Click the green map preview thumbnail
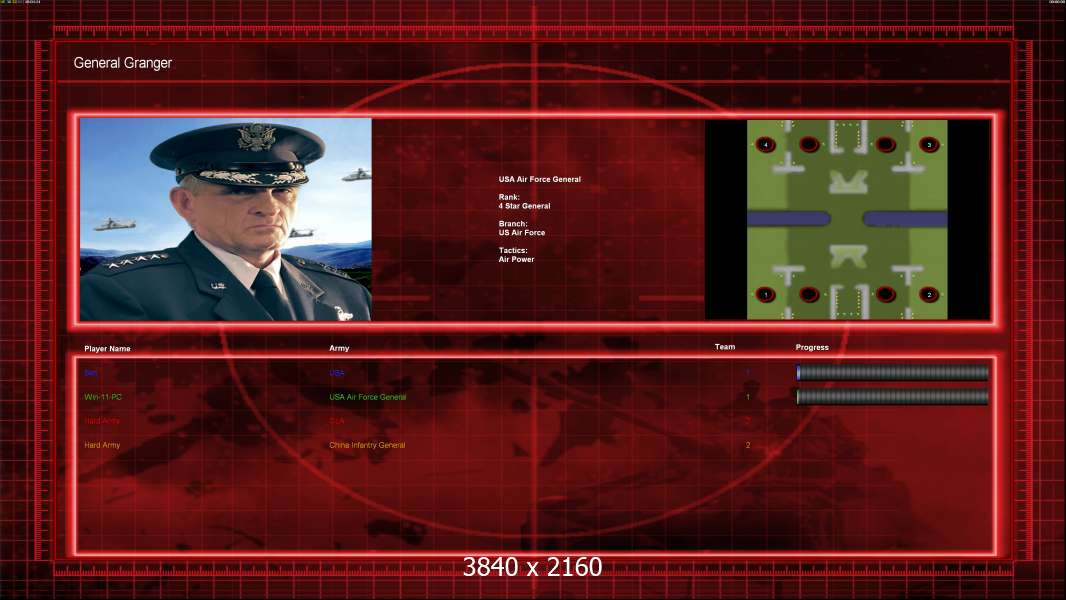 (847, 219)
